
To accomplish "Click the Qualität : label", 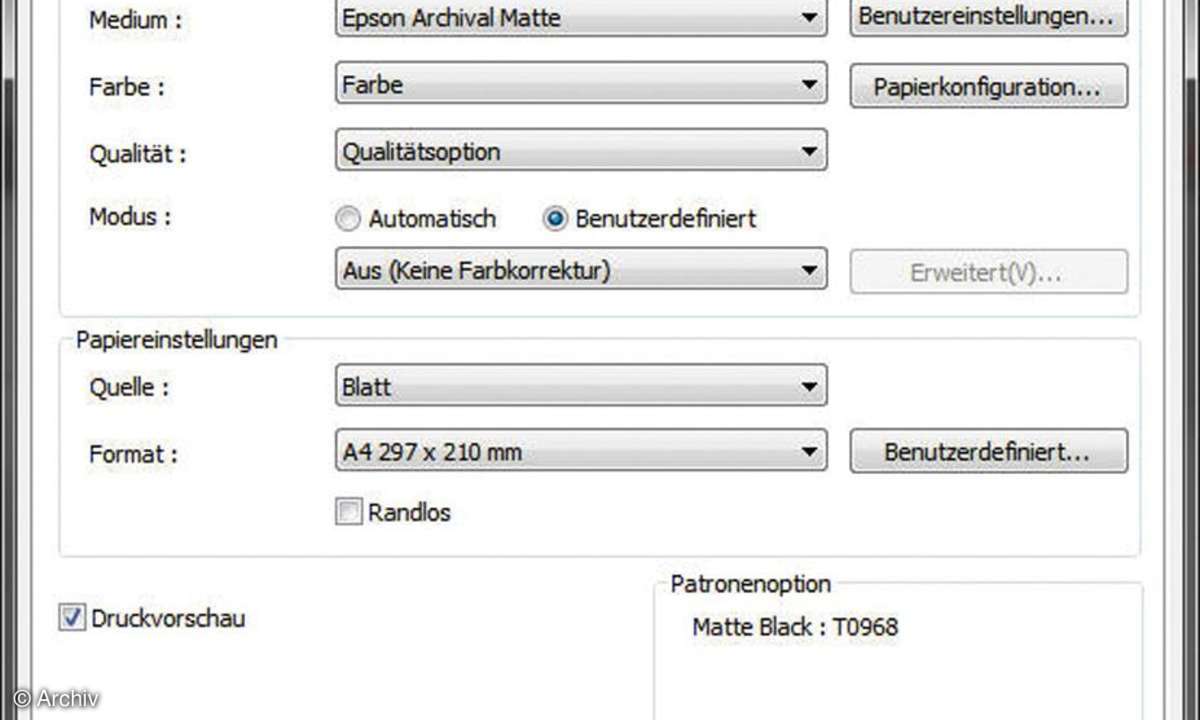I will tap(137, 154).
